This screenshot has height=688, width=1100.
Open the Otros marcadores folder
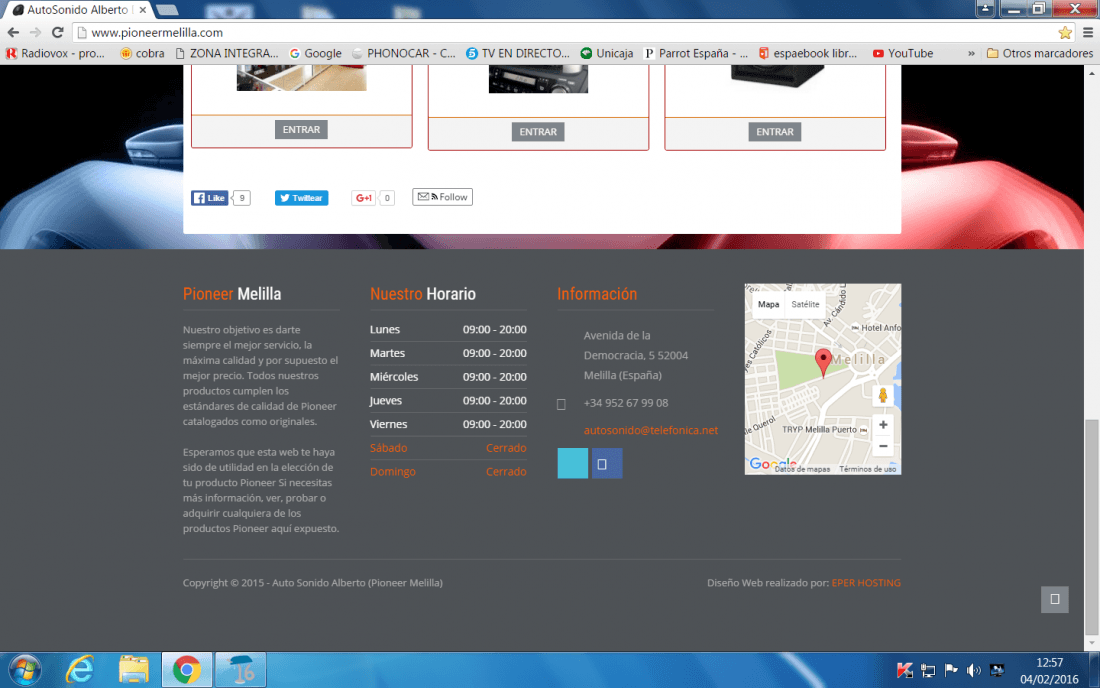pyautogui.click(x=1040, y=53)
